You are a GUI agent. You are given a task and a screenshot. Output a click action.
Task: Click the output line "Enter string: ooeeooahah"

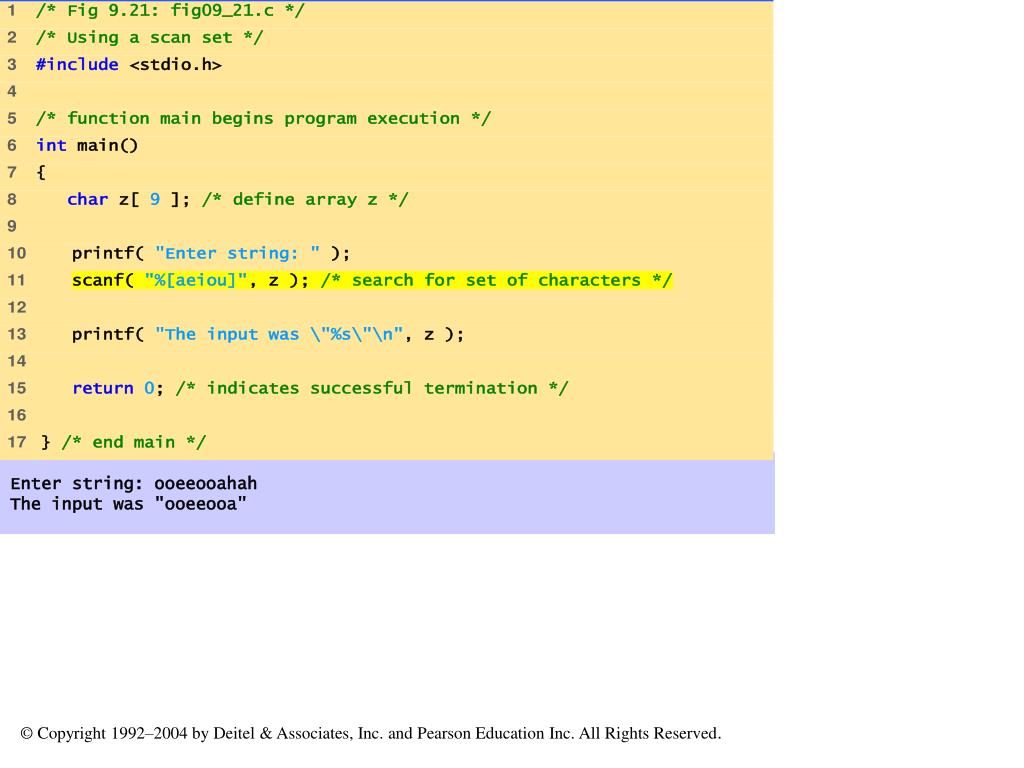point(134,483)
